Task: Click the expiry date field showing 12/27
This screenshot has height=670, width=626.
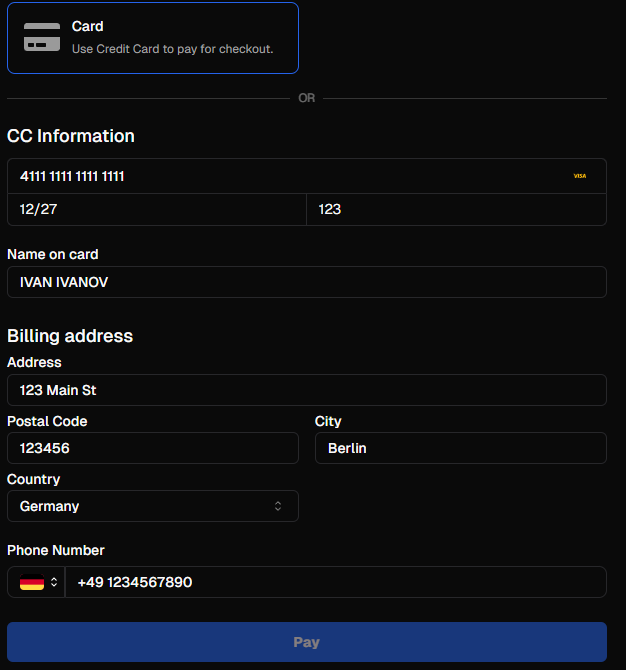Action: point(156,210)
